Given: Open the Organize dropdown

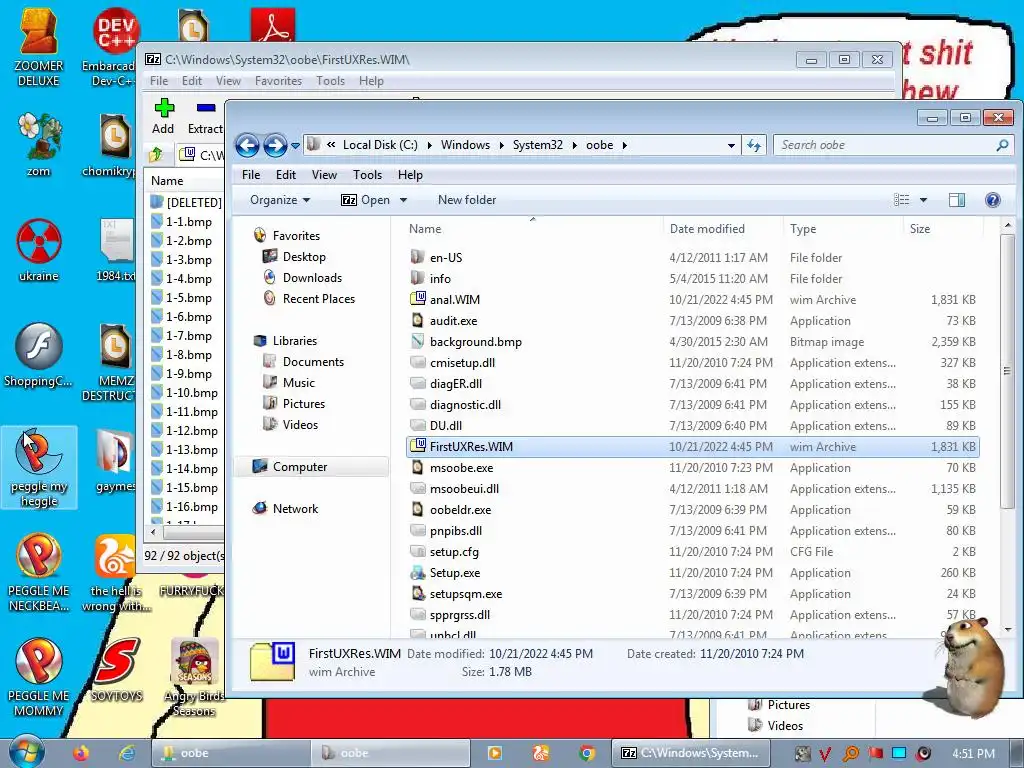Looking at the screenshot, I should (x=280, y=200).
